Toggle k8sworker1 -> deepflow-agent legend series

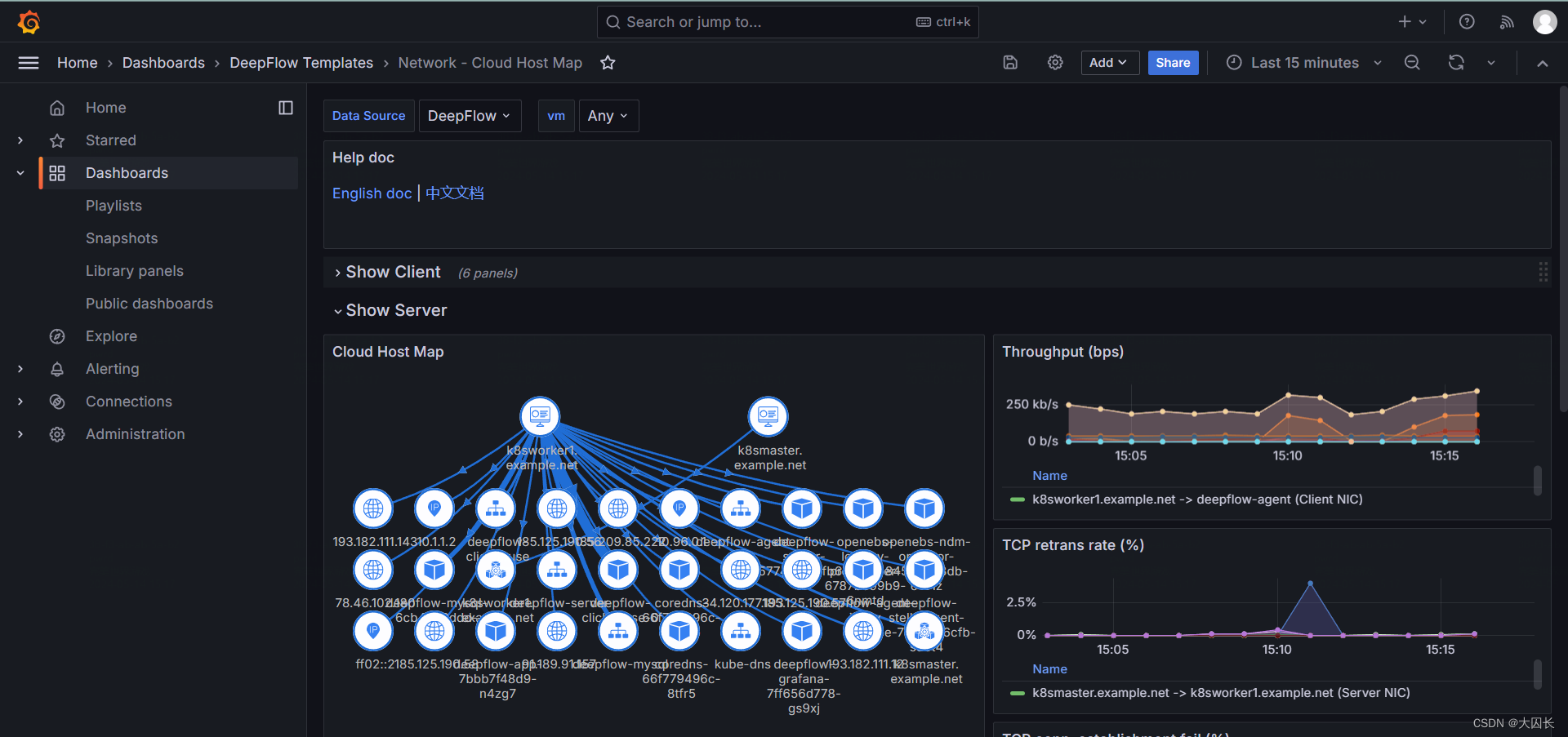click(x=1197, y=499)
